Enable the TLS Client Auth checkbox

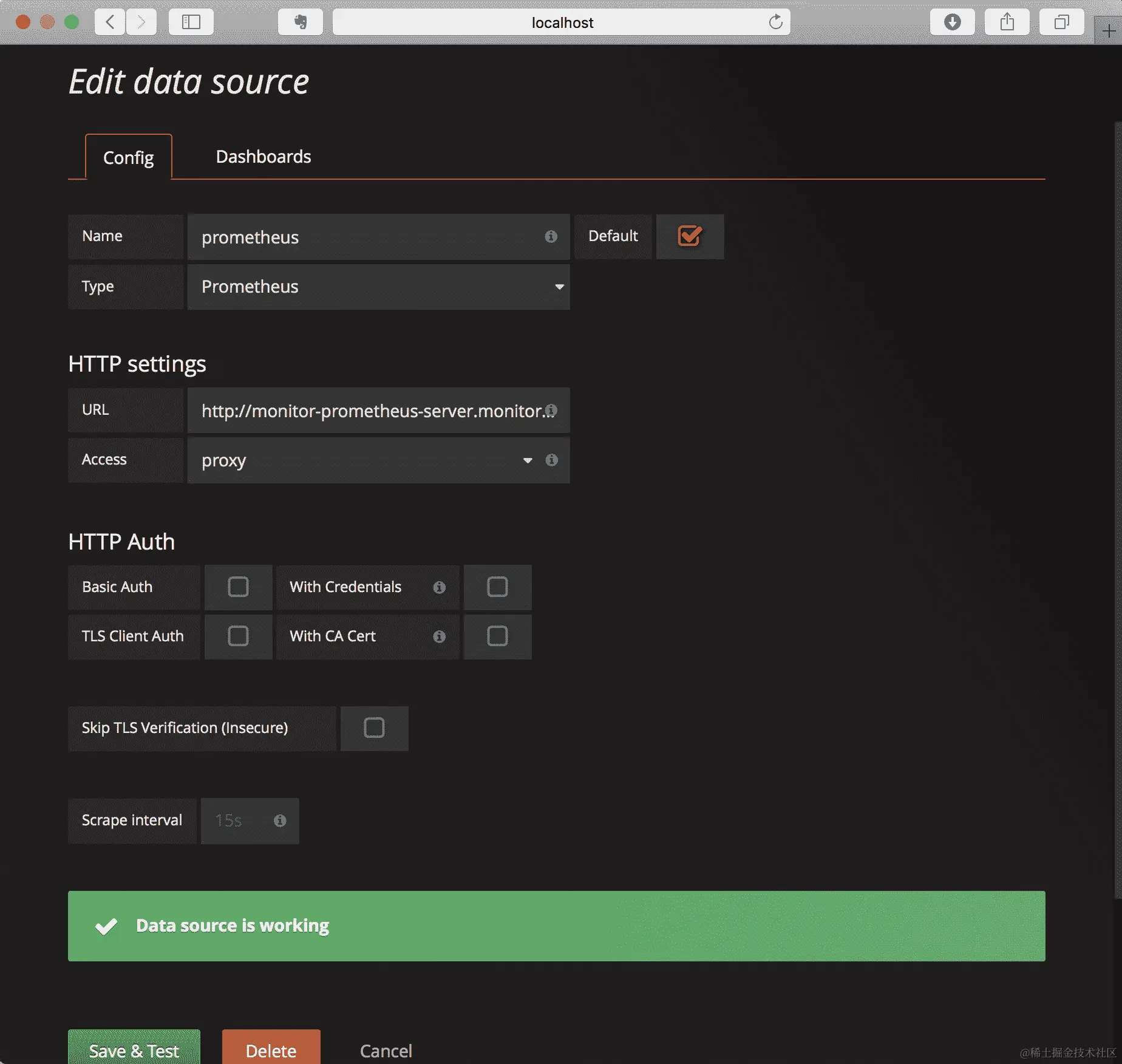[x=238, y=636]
